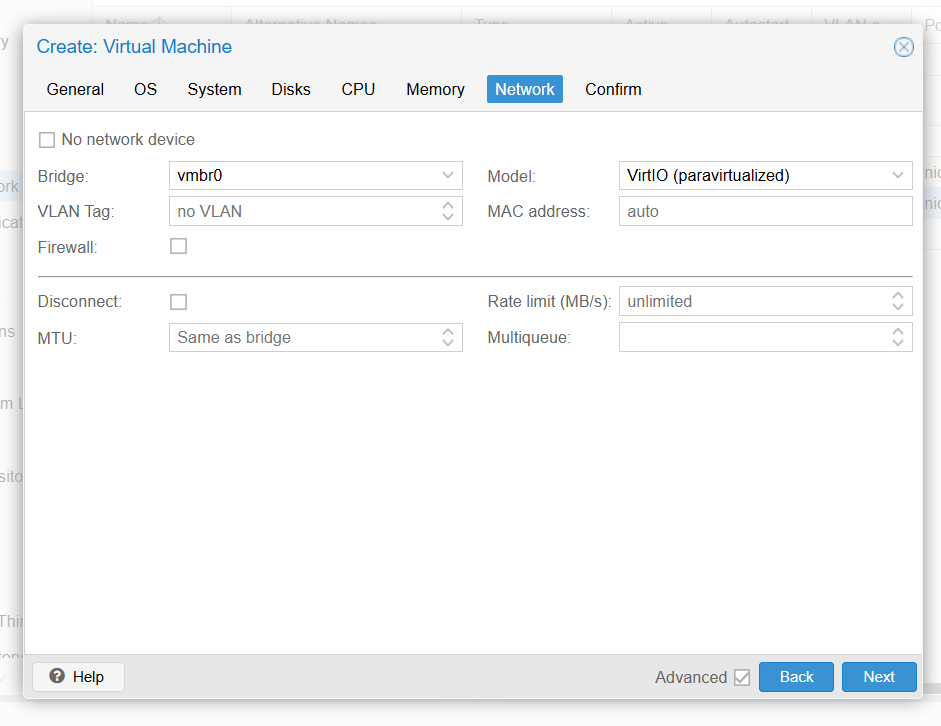
Task: Open the Bridge dropdown
Action: point(449,175)
